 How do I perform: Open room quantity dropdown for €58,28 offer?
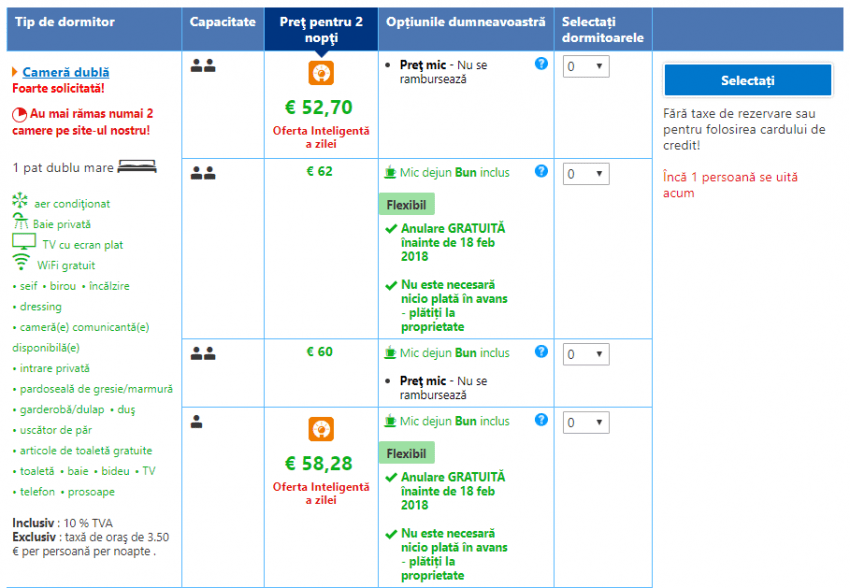tap(585, 423)
